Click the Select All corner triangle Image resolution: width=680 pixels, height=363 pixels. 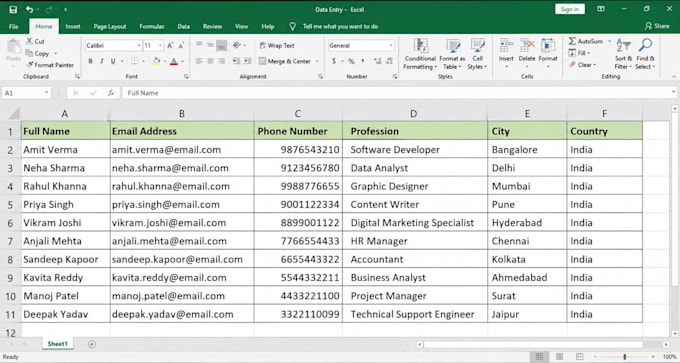(14, 114)
